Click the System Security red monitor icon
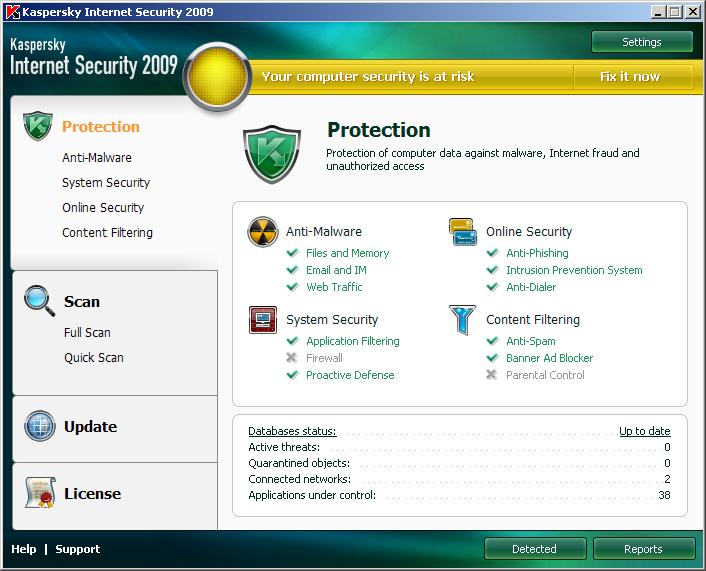 tap(262, 320)
